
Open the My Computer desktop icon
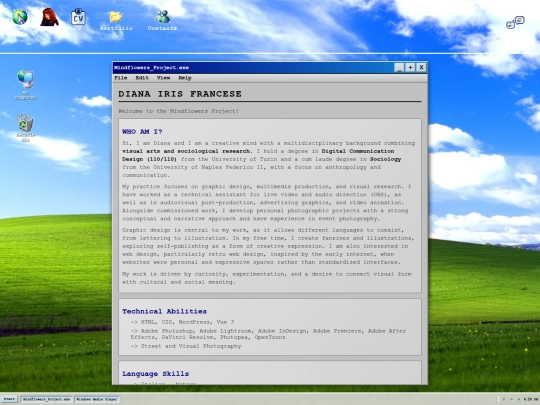[x=25, y=85]
